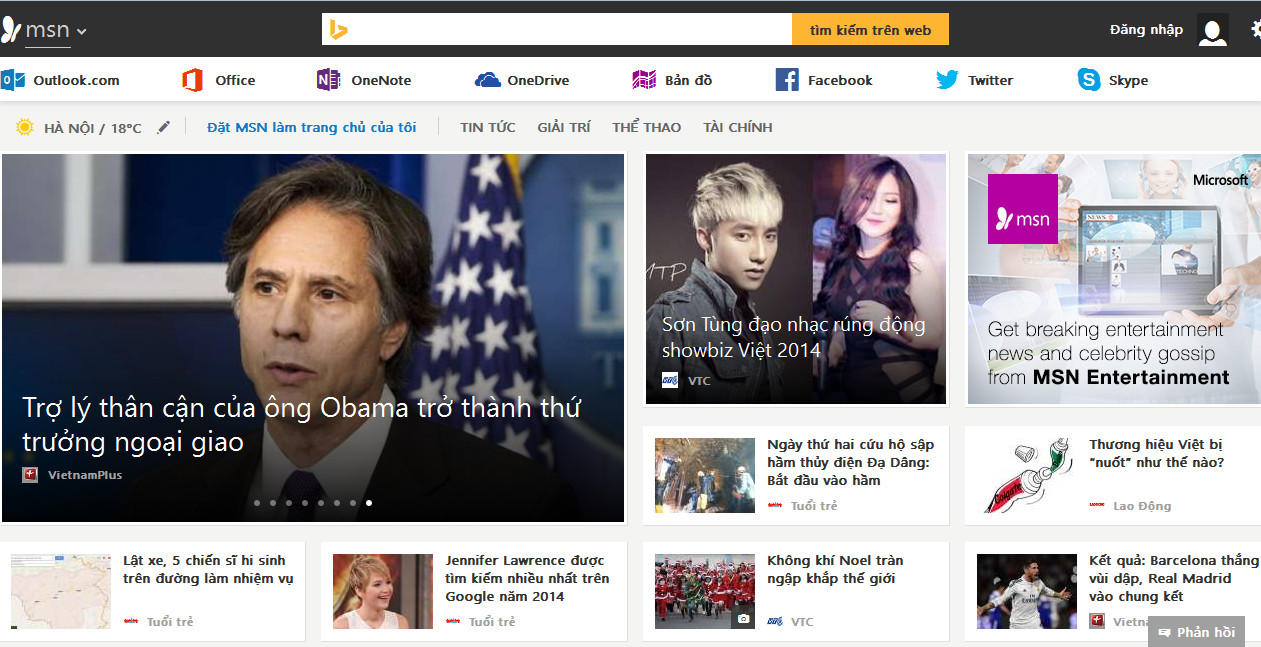Edit Hà Nội weather location pencil icon
The height and width of the screenshot is (647, 1261).
pyautogui.click(x=164, y=127)
